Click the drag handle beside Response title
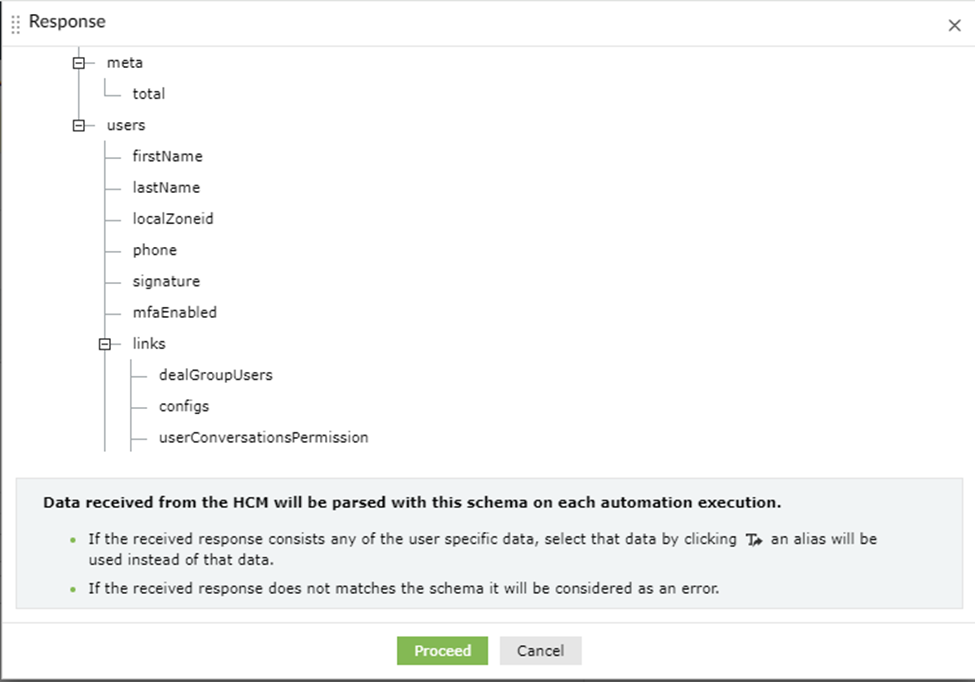Viewport: 975px width, 682px height. click(15, 24)
